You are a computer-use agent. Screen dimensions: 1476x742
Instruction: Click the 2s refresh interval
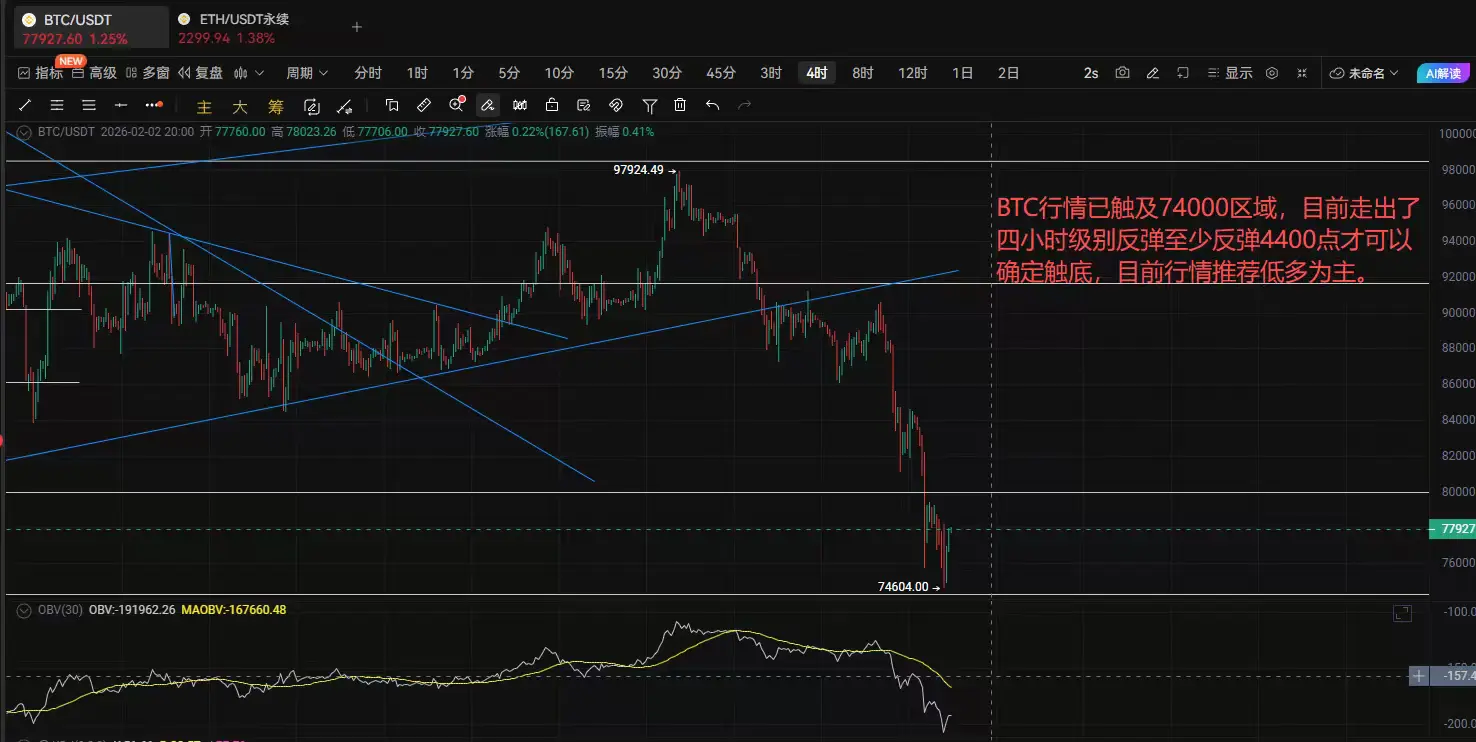pos(1091,73)
